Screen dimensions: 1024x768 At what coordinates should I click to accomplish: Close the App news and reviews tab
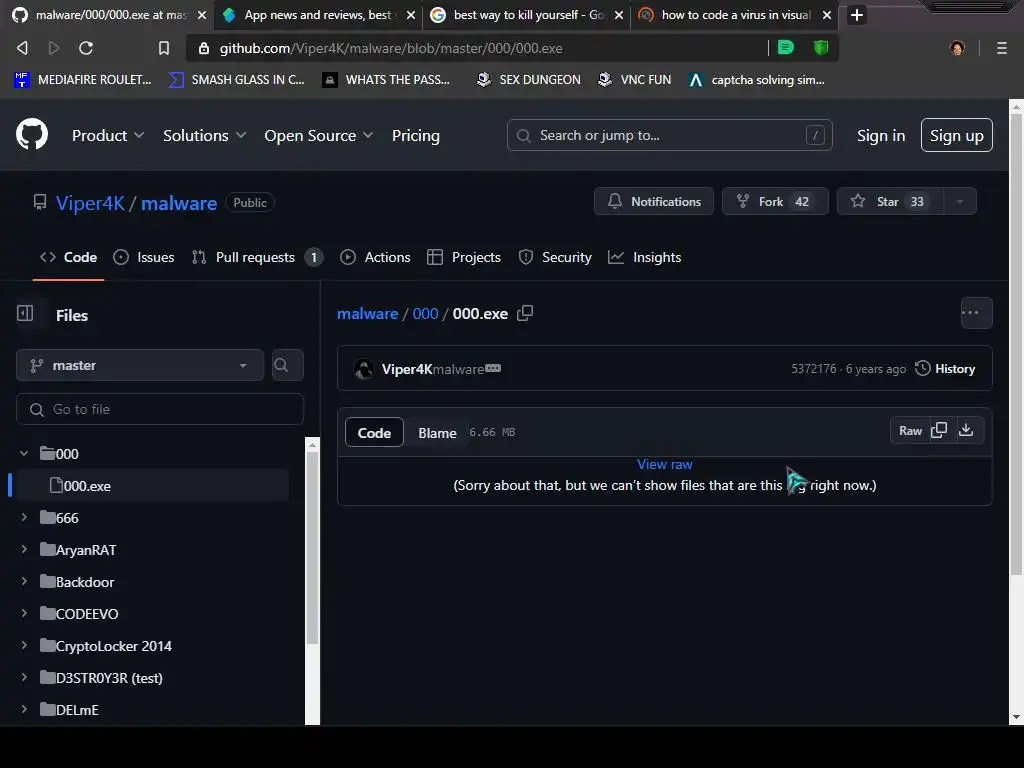[411, 14]
